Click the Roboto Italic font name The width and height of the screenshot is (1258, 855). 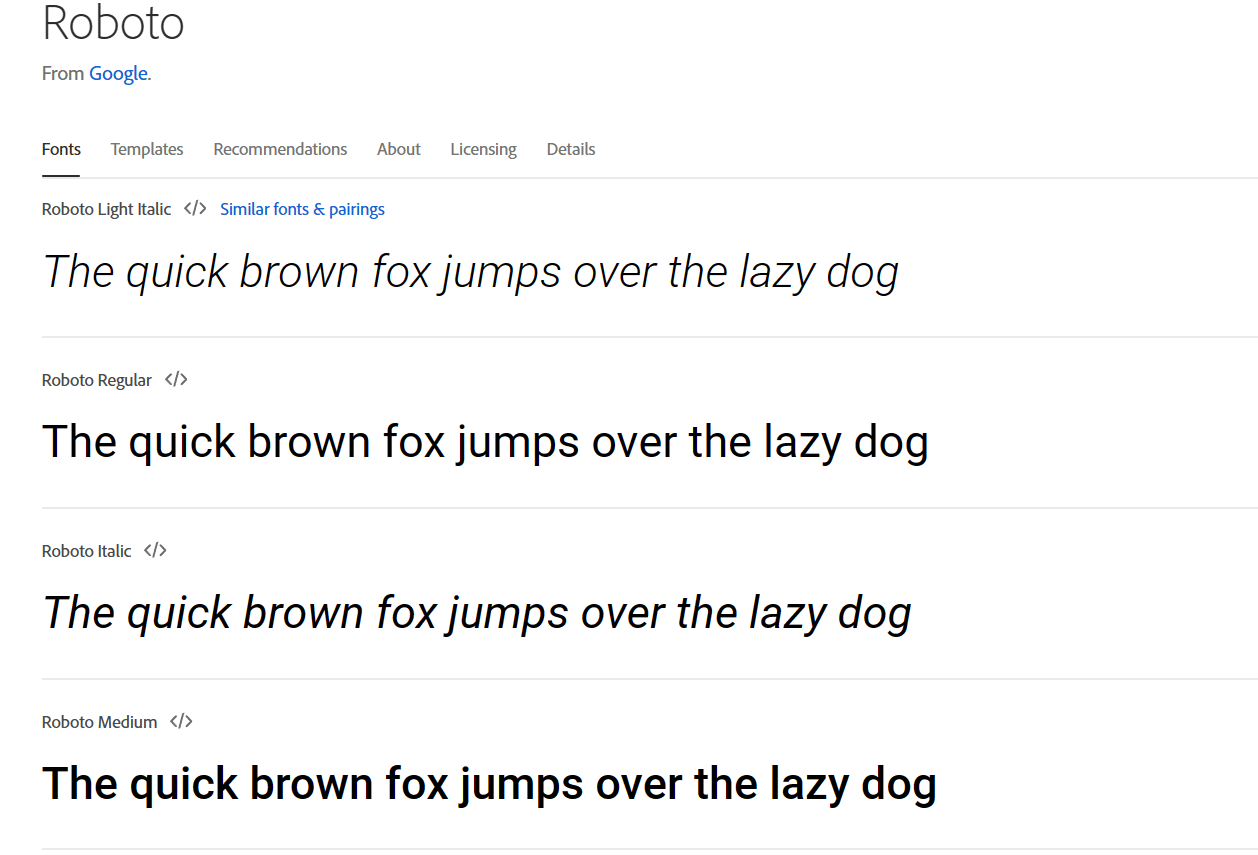86,551
